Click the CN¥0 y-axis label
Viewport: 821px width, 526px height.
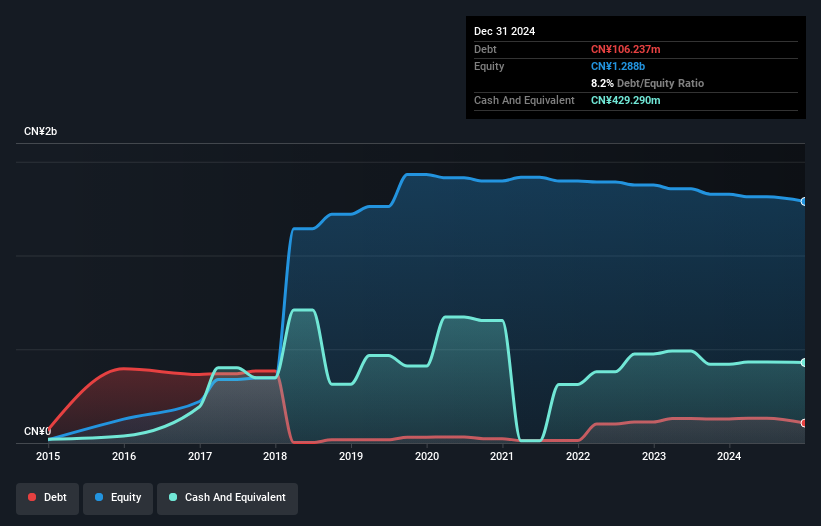click(37, 431)
